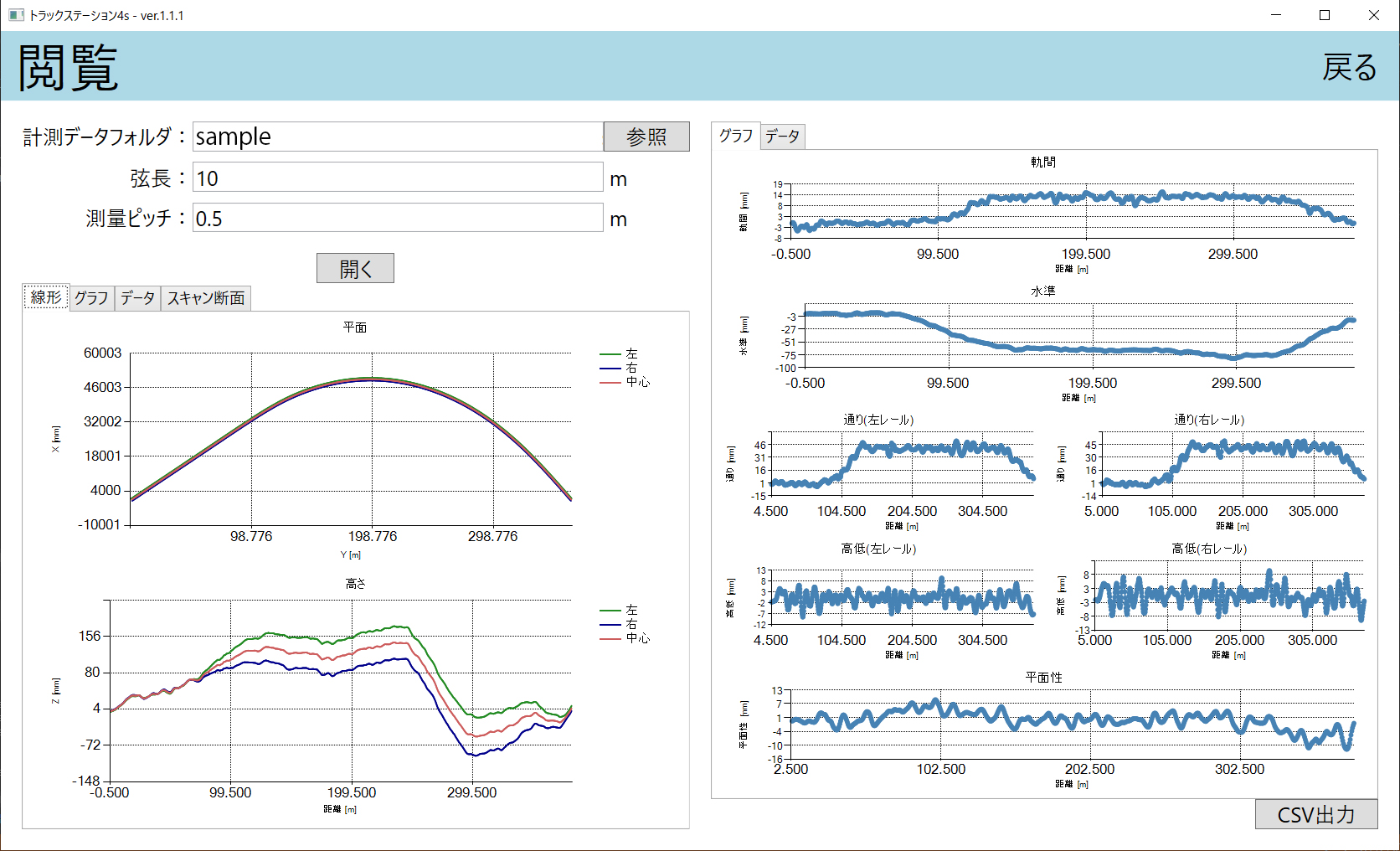Select the right panel グラフ tab
Viewport: 1400px width, 851px height.
[736, 135]
